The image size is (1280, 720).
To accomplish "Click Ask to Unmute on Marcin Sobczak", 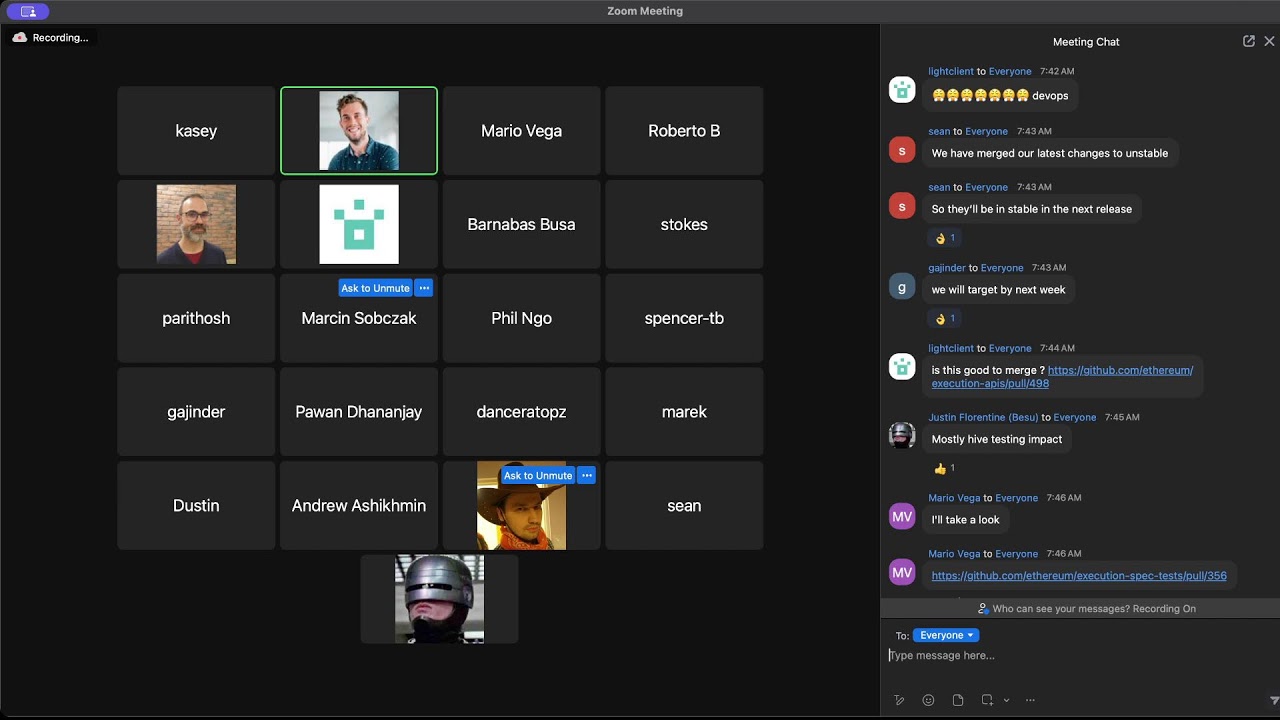I will (x=375, y=288).
